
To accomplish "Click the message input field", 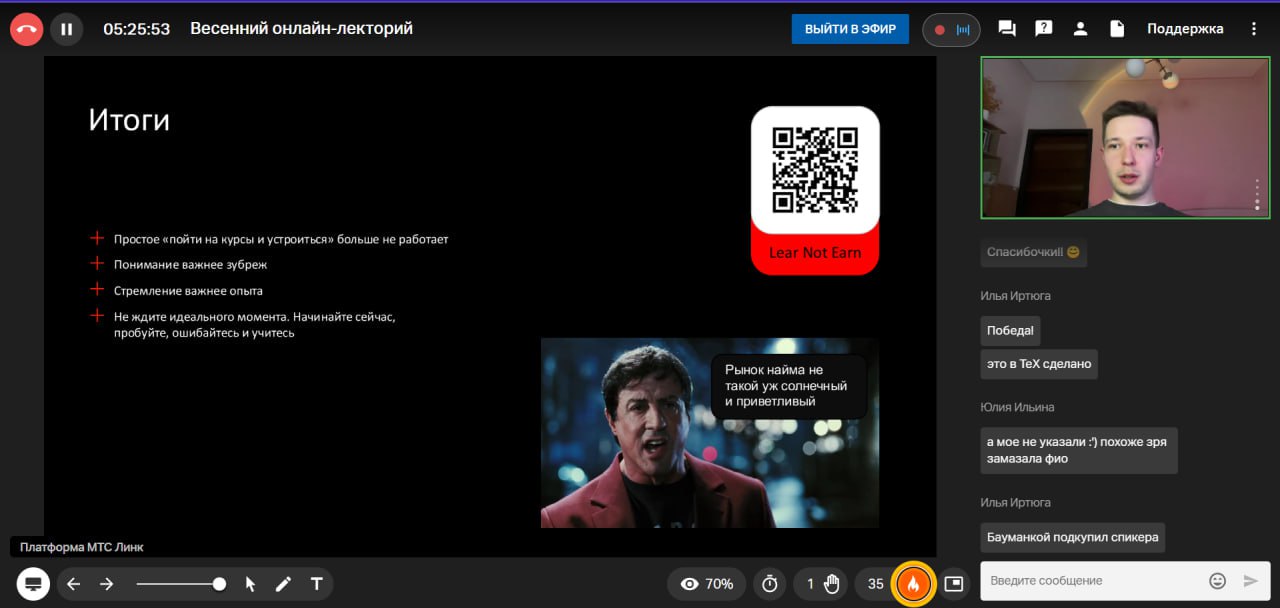I will tap(1090, 581).
